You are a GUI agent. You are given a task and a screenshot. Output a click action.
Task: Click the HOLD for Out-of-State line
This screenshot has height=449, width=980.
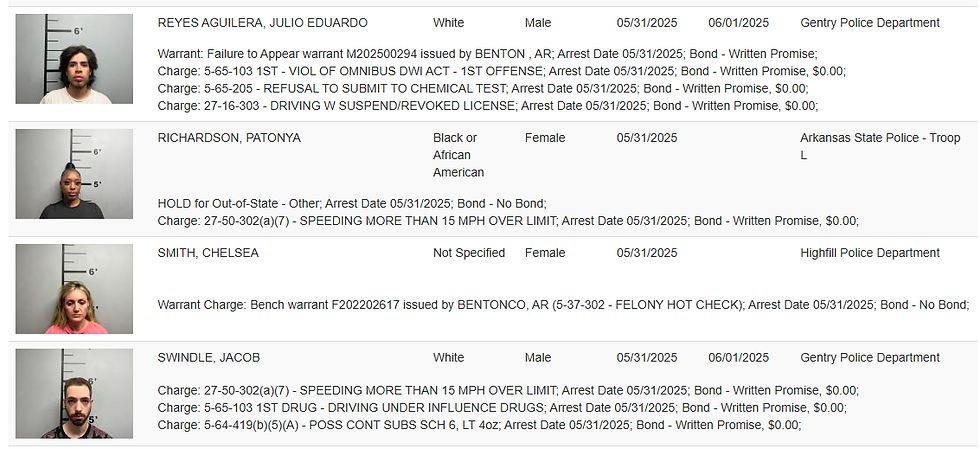pyautogui.click(x=352, y=204)
